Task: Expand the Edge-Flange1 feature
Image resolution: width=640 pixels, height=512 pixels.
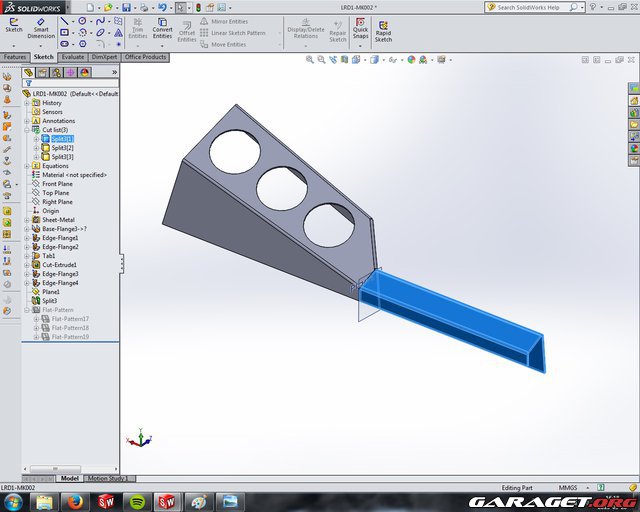Action: pos(28,238)
